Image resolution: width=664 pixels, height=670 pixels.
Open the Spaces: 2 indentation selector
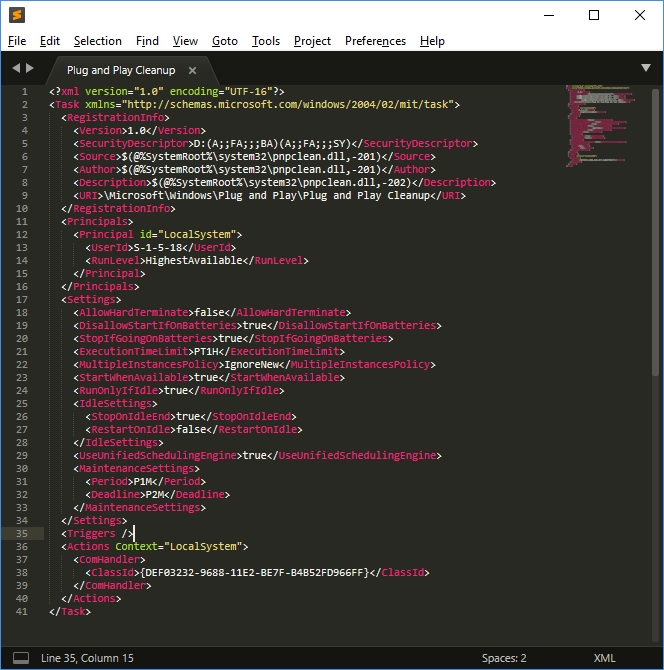[504, 658]
